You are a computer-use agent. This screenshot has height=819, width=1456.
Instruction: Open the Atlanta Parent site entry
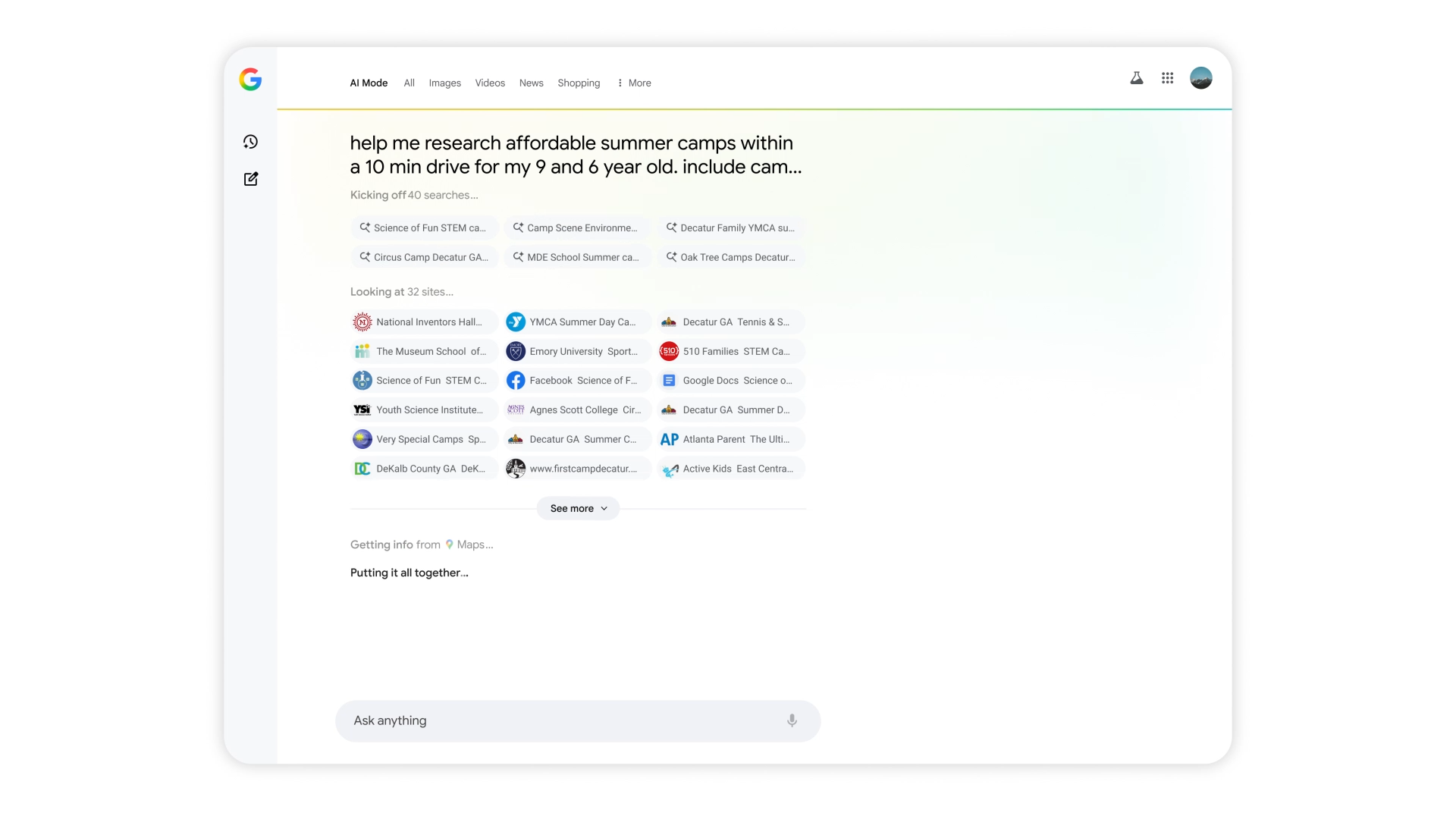click(x=730, y=439)
